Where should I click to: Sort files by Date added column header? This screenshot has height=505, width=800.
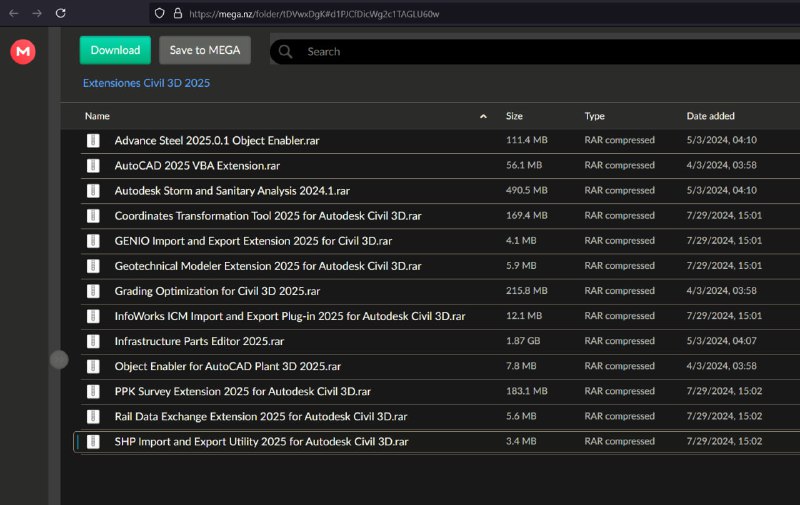[x=710, y=116]
